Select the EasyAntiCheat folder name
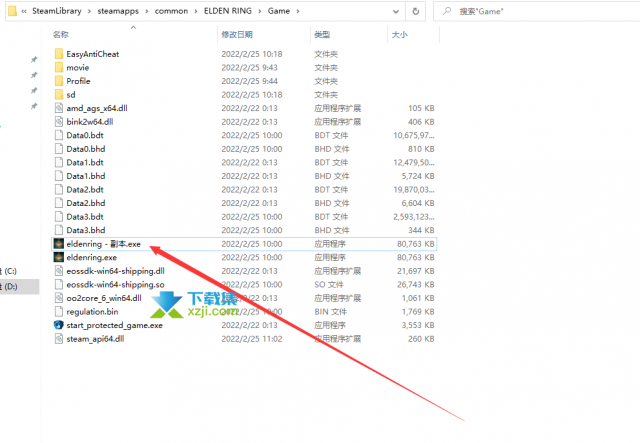 click(93, 54)
